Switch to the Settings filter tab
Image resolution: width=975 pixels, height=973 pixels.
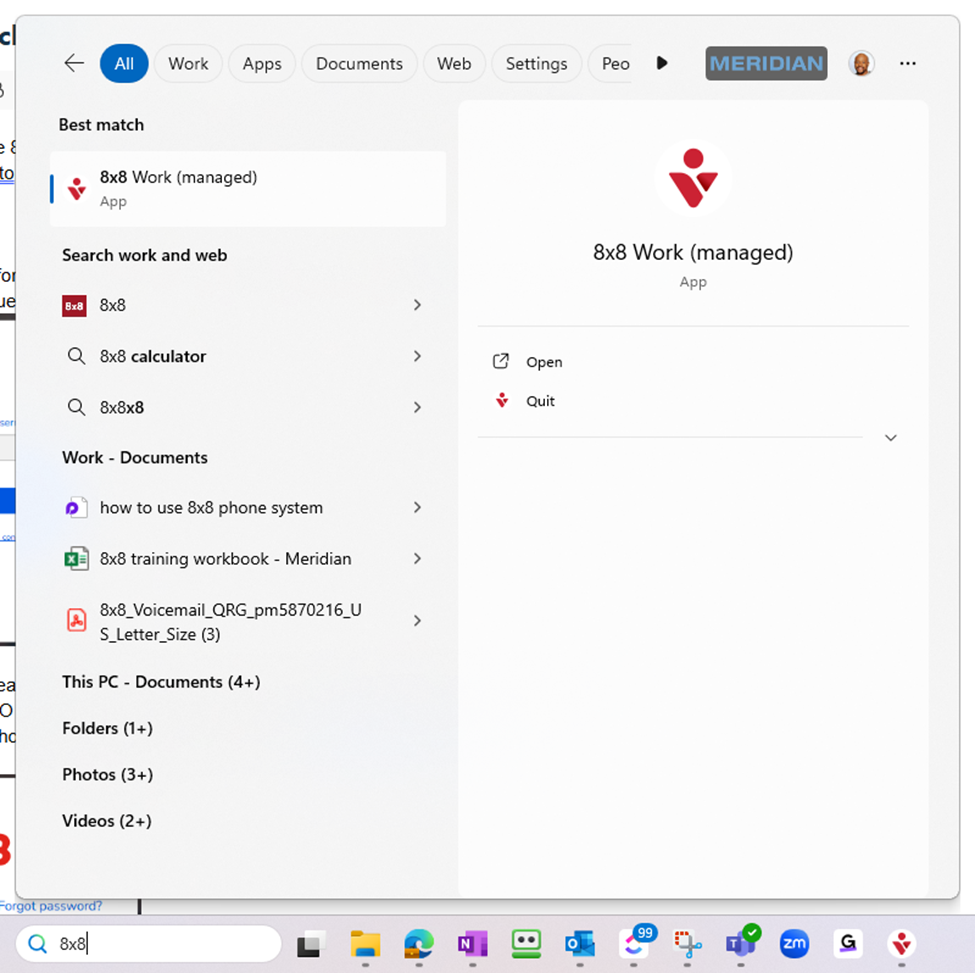click(x=536, y=63)
